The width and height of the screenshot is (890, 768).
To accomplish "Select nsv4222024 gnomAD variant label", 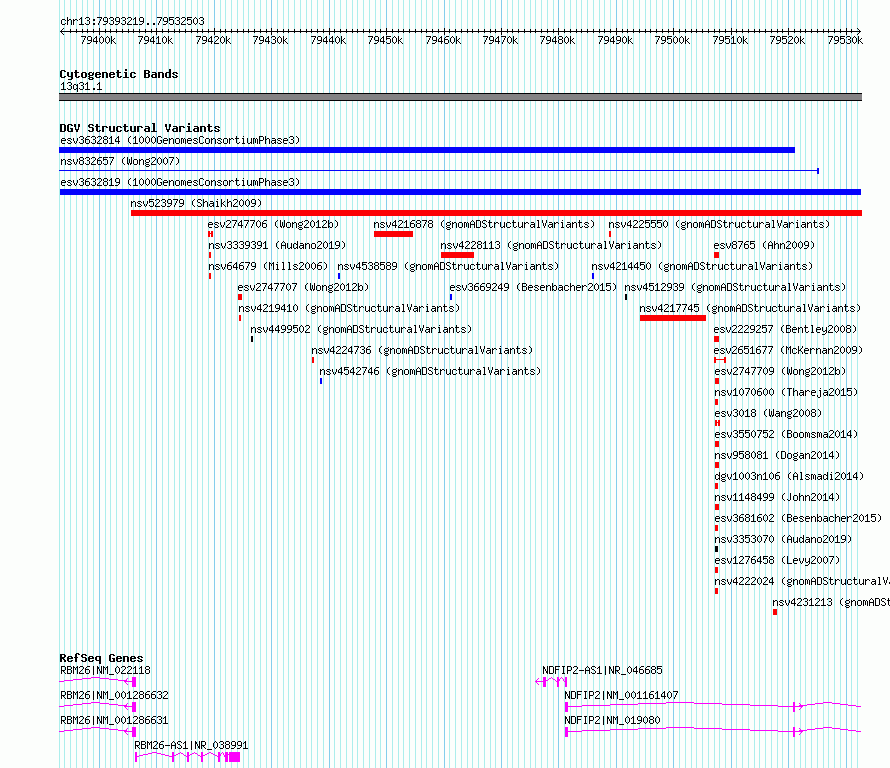I will 801,581.
